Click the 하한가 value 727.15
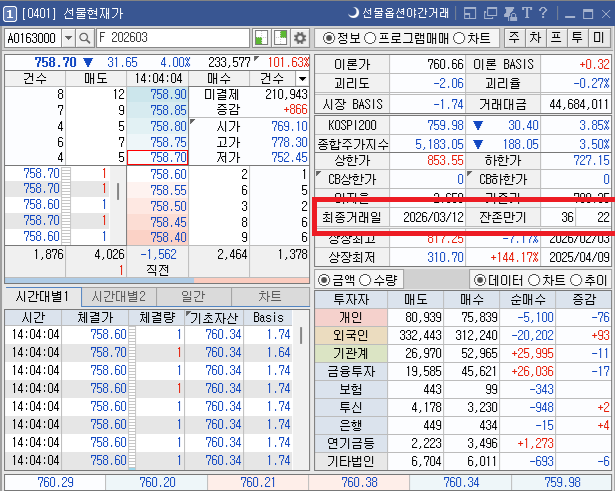 point(591,160)
